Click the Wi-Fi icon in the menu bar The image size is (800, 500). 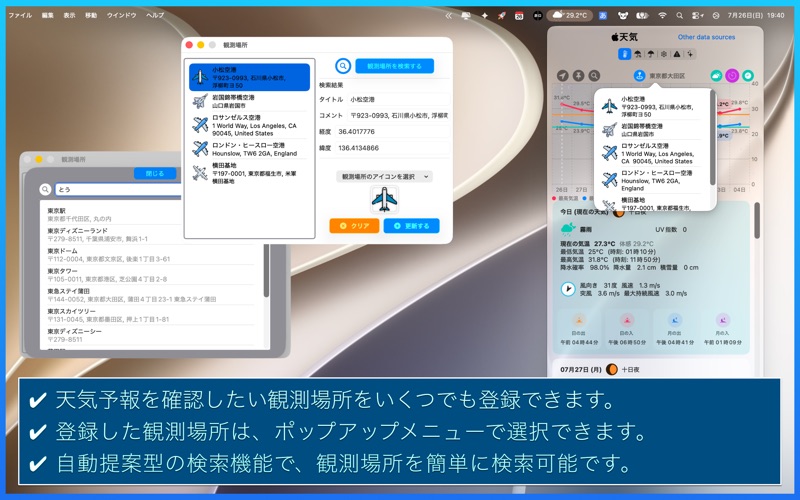click(662, 15)
